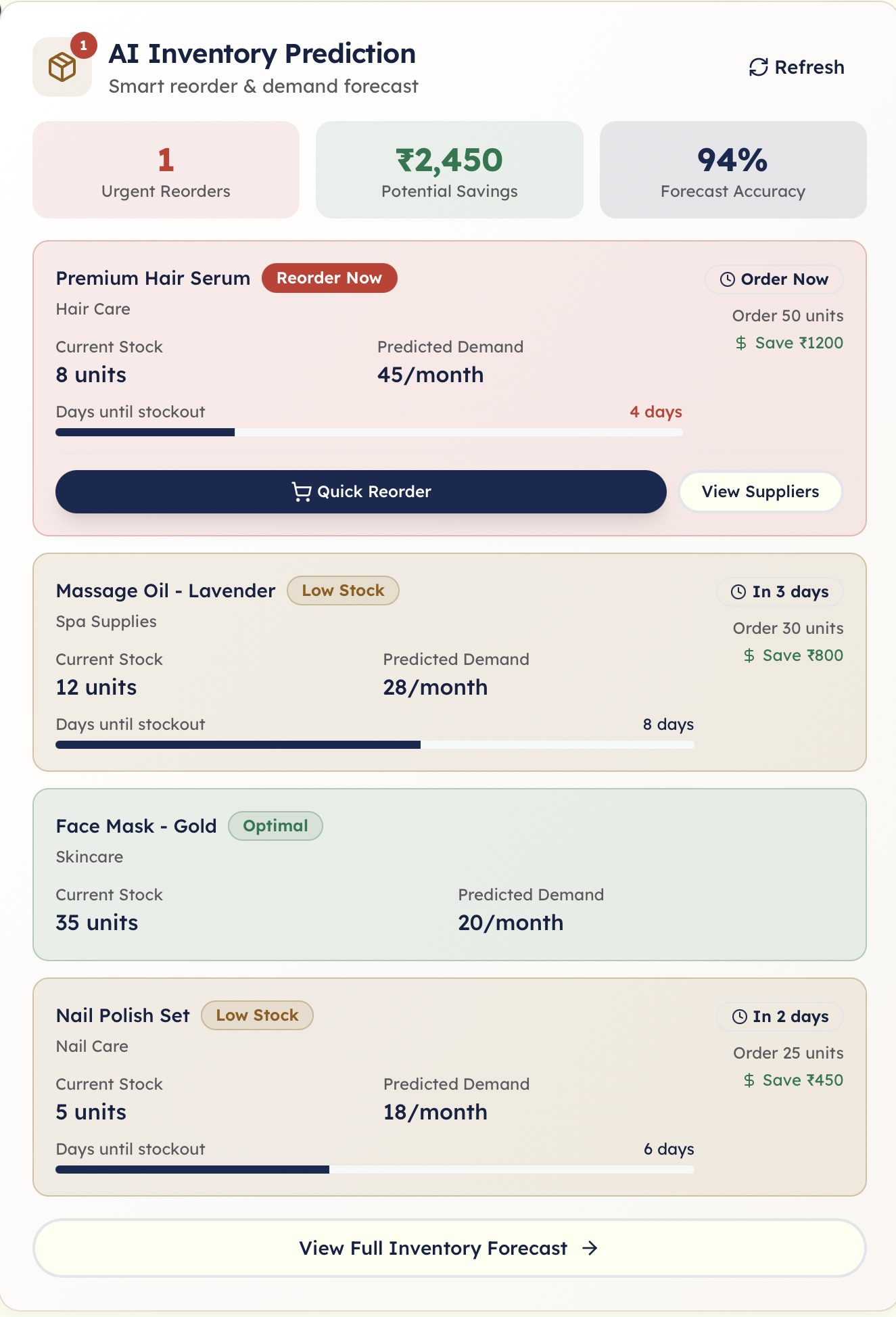
Task: Click dollar icon beside Save ₹800
Action: click(749, 655)
